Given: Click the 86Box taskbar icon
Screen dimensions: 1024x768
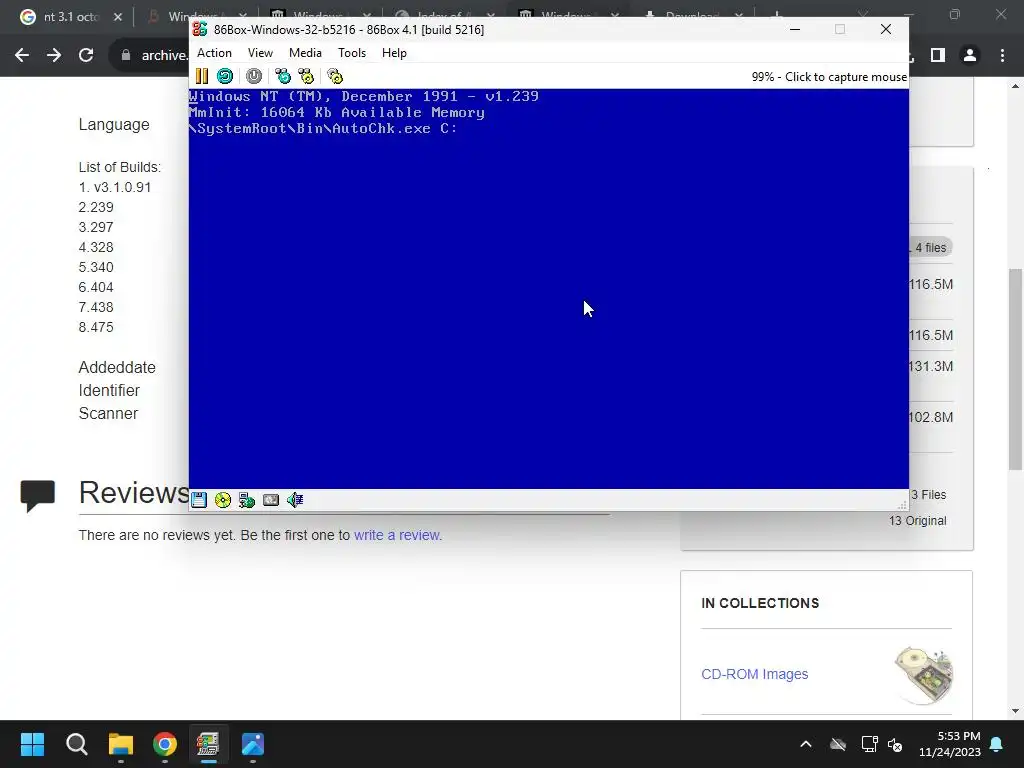Looking at the screenshot, I should (x=208, y=744).
